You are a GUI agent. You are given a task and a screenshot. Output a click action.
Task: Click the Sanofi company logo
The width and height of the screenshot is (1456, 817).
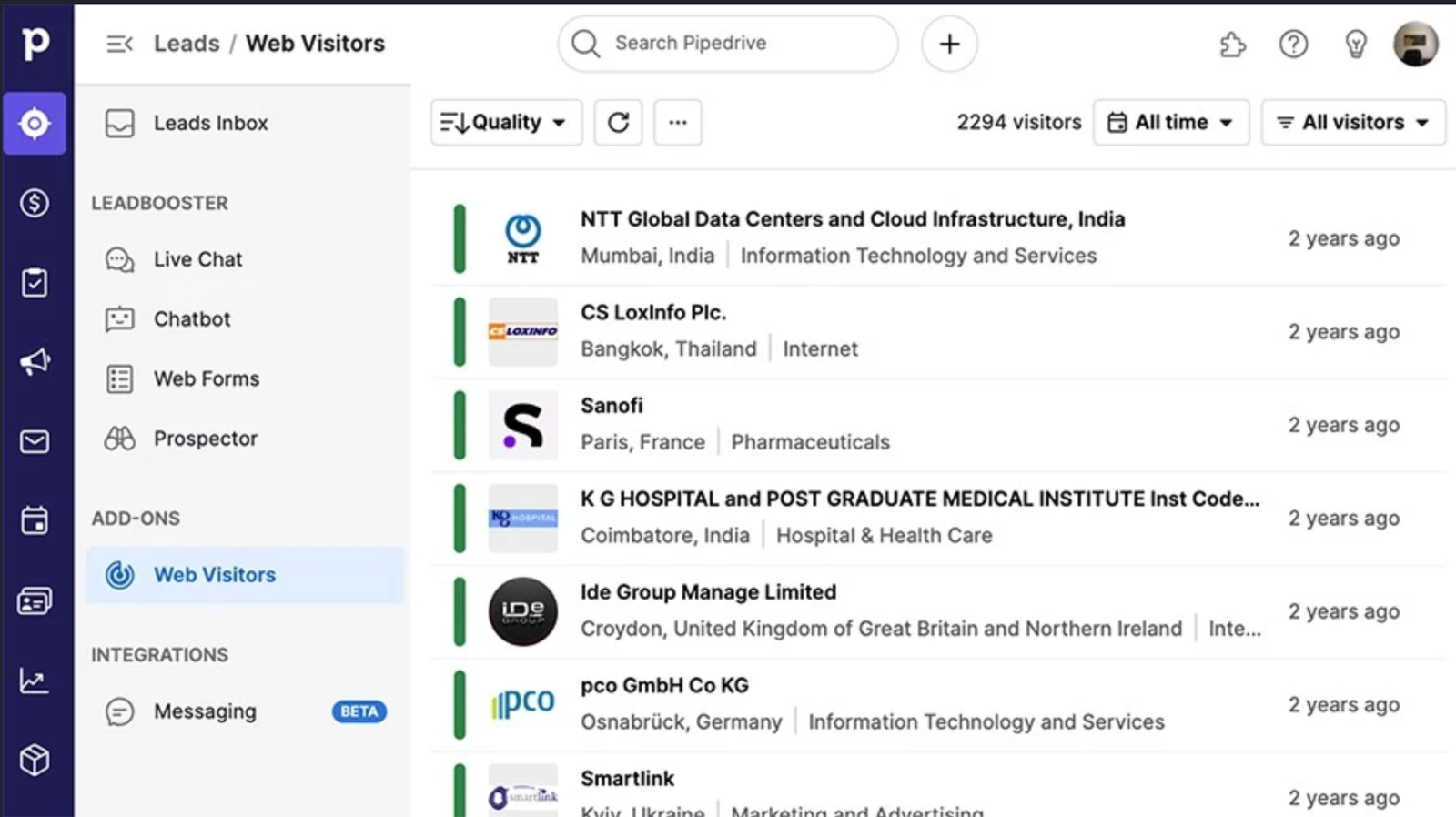(x=523, y=425)
